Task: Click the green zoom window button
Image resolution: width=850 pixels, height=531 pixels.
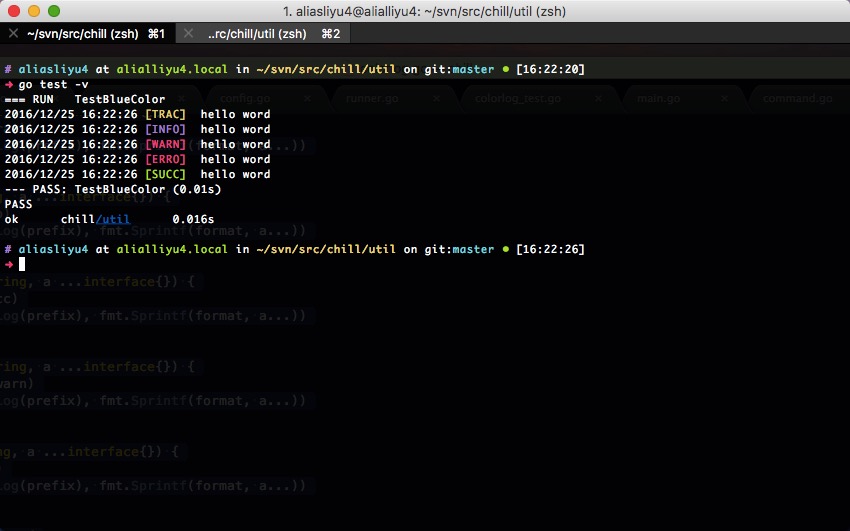Action: (54, 11)
